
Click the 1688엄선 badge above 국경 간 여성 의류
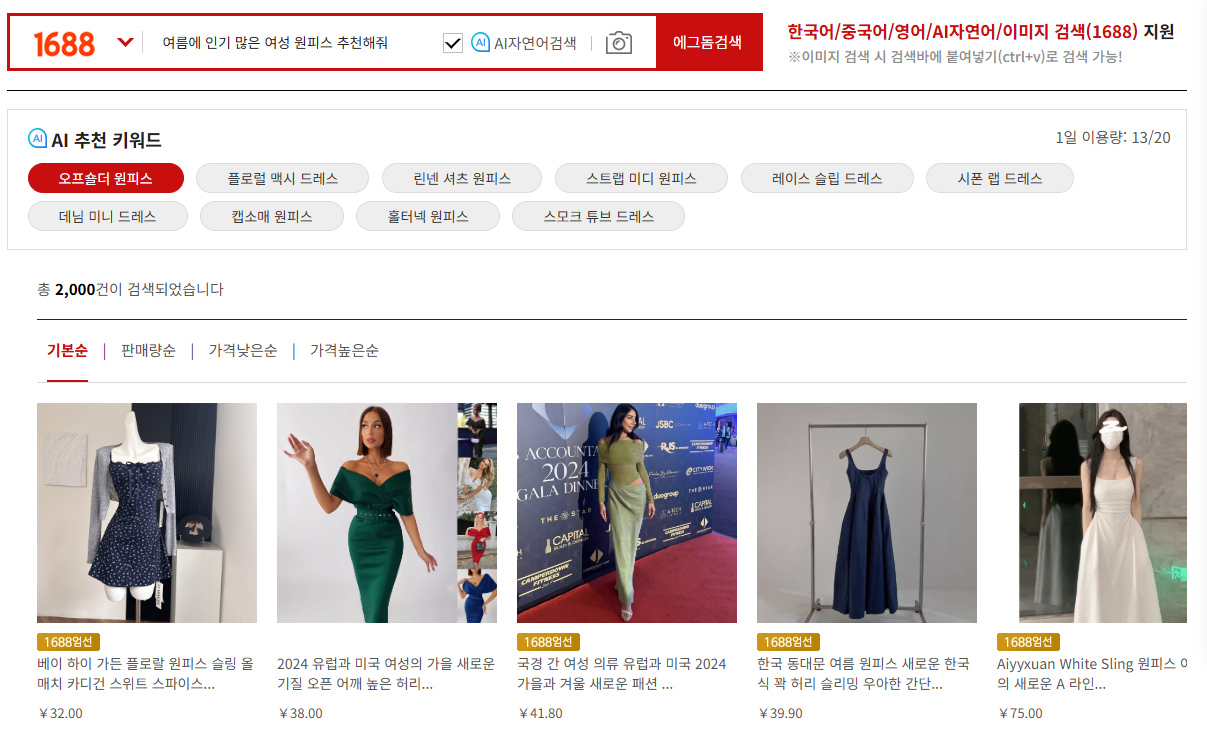[548, 642]
